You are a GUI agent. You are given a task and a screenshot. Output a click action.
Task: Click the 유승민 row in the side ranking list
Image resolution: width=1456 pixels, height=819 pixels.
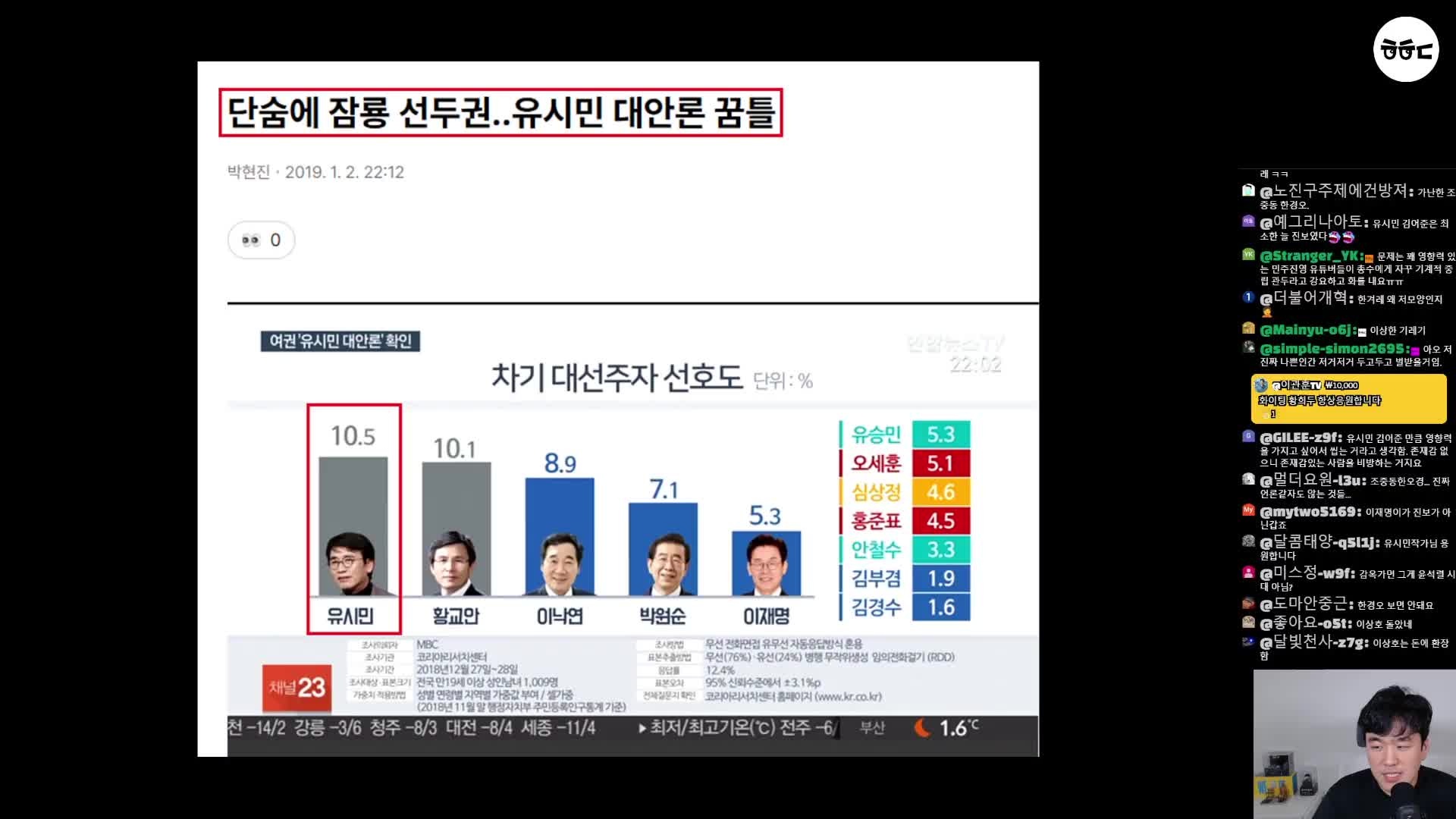pos(905,435)
